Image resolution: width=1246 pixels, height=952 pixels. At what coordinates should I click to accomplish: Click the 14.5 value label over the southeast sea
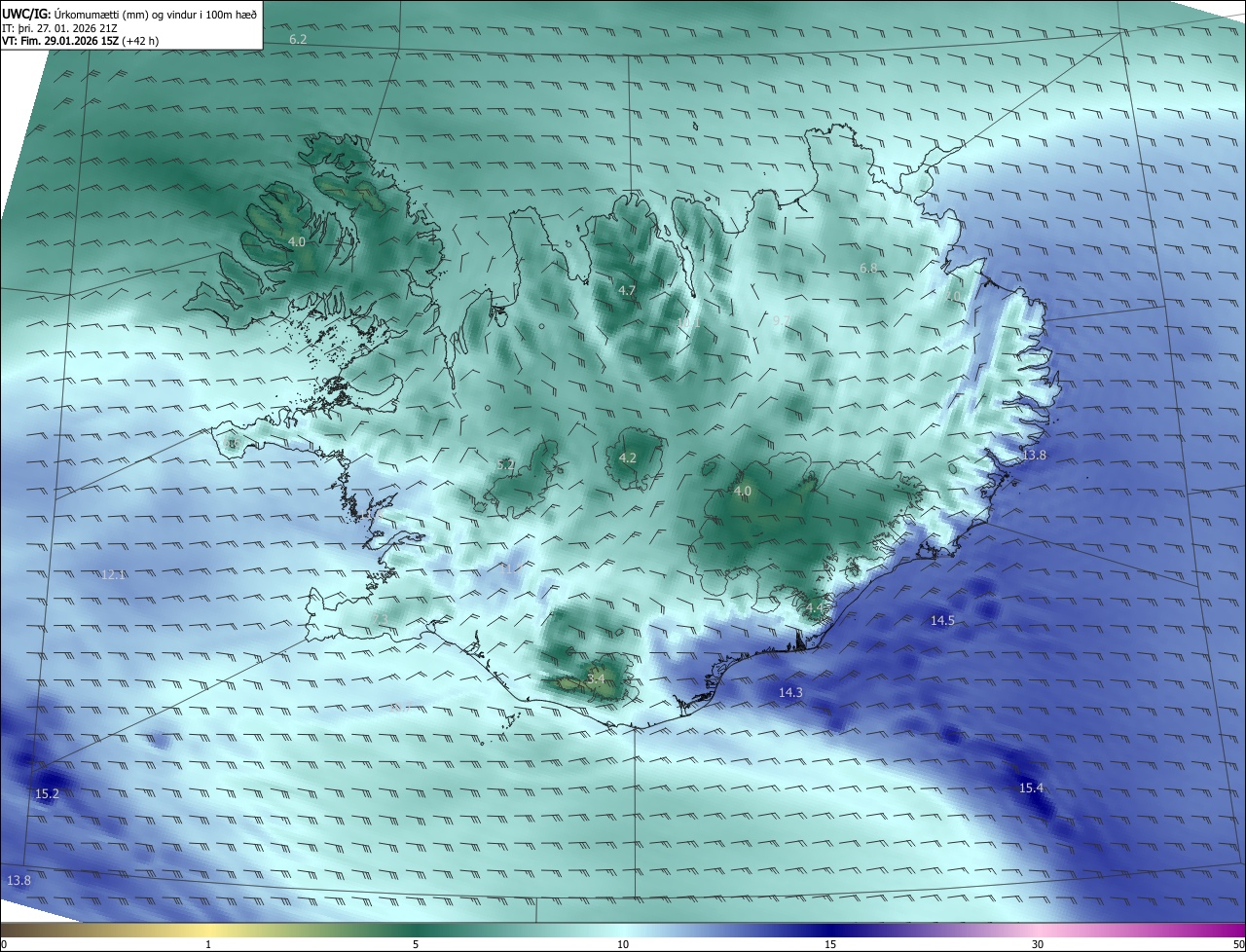coord(942,620)
